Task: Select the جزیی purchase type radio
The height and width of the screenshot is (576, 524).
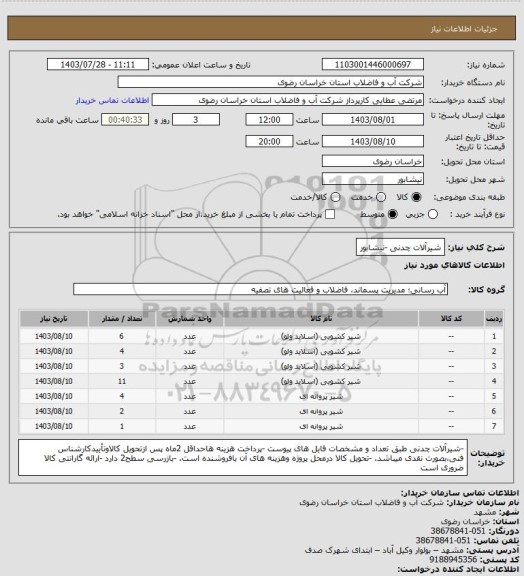Action: 433,214
